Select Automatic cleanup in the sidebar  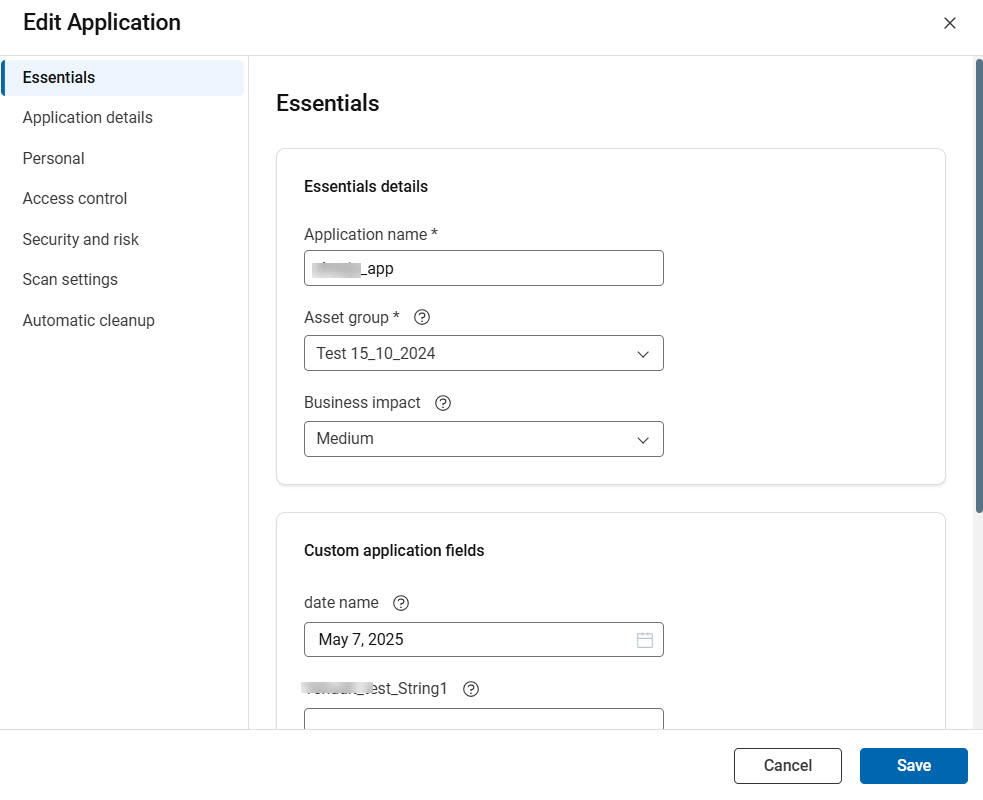coord(89,321)
